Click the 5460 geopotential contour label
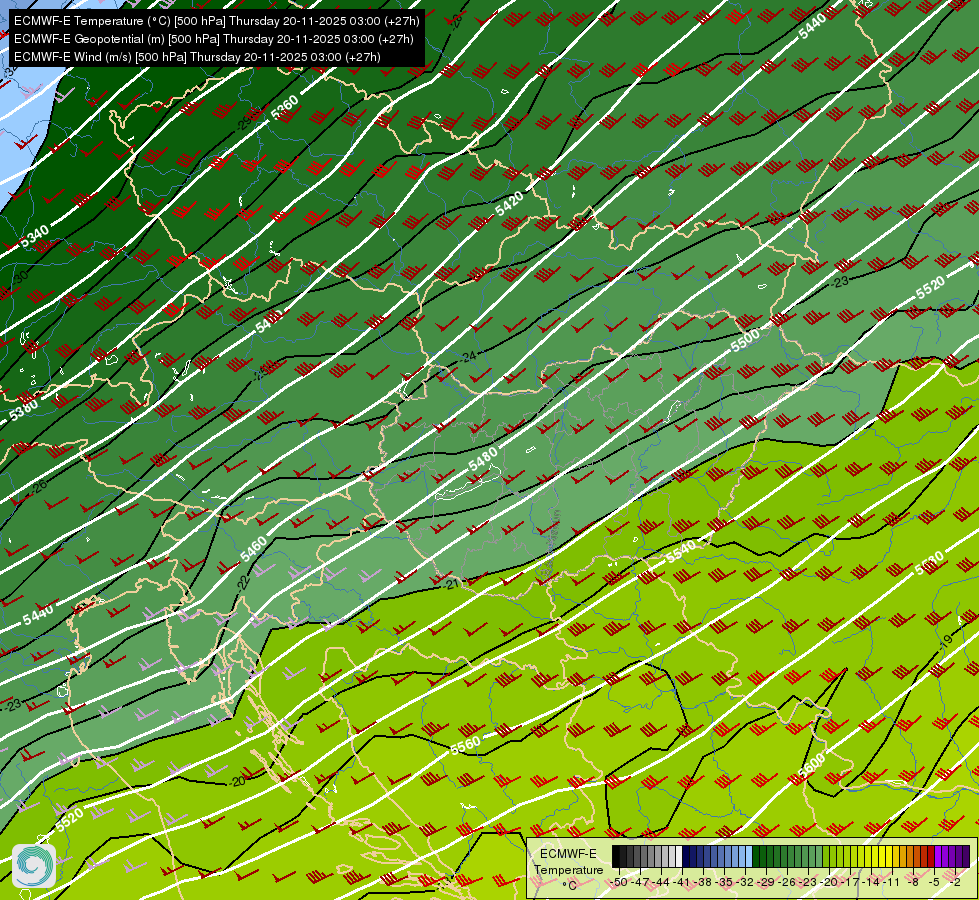The image size is (979, 900). click(253, 548)
